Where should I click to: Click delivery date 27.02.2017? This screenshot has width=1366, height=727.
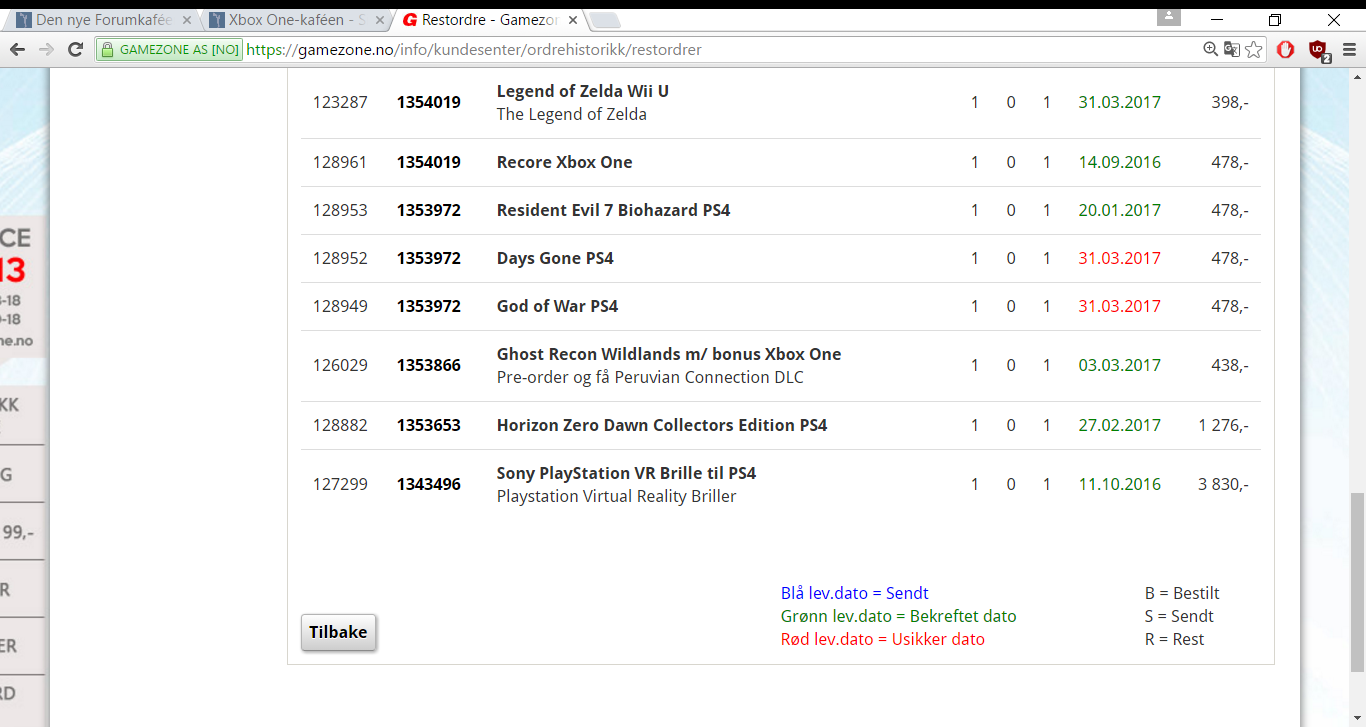(1120, 425)
